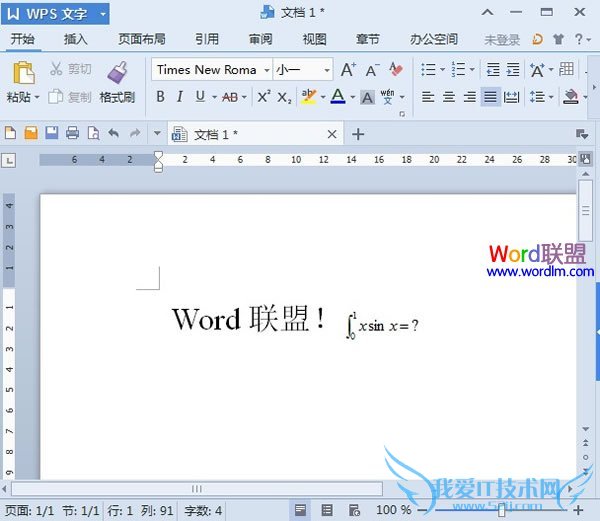Expand font color dropdown arrow

(352, 97)
